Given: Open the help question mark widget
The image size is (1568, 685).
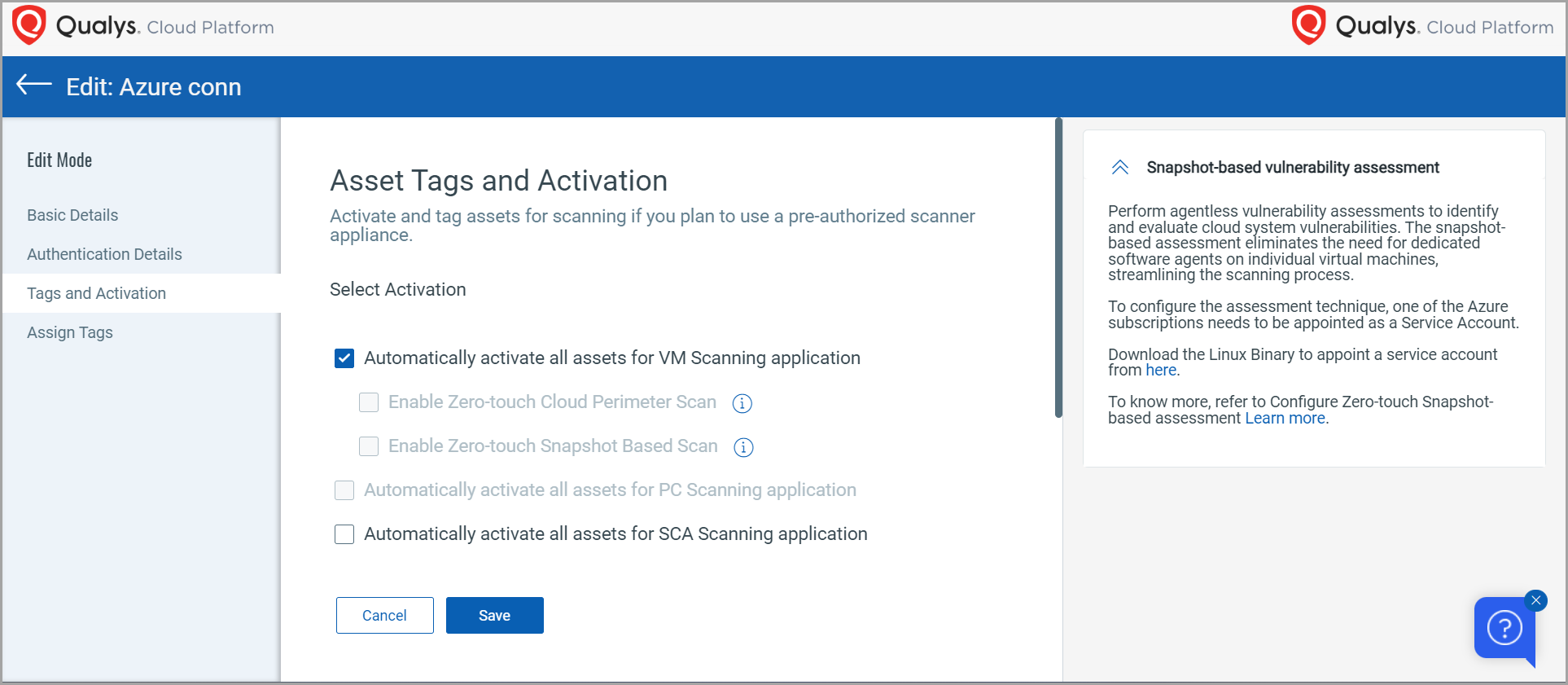Looking at the screenshot, I should click(x=1504, y=628).
